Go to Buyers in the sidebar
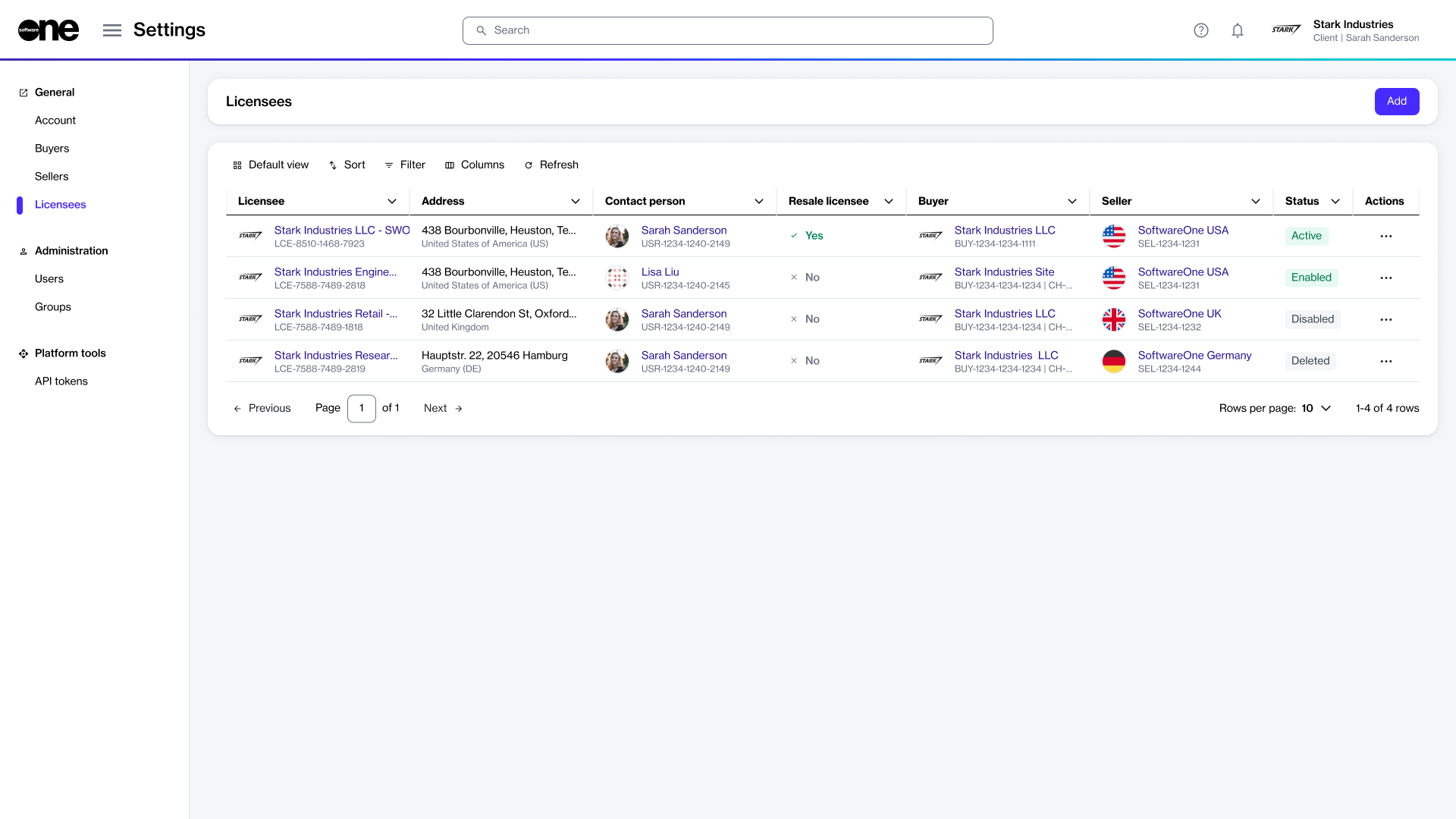 (x=52, y=149)
